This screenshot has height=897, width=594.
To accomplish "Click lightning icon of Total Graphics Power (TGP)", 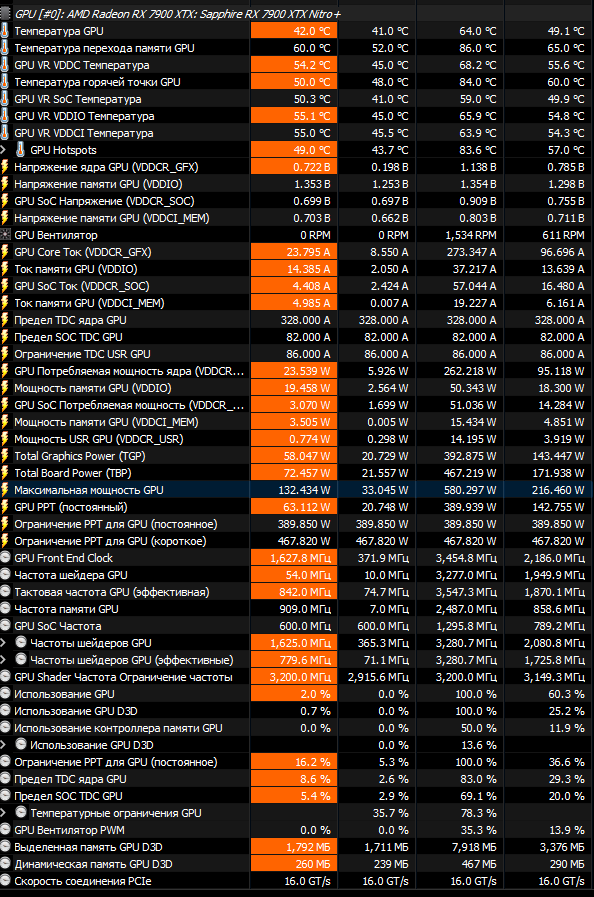I will tap(5, 456).
